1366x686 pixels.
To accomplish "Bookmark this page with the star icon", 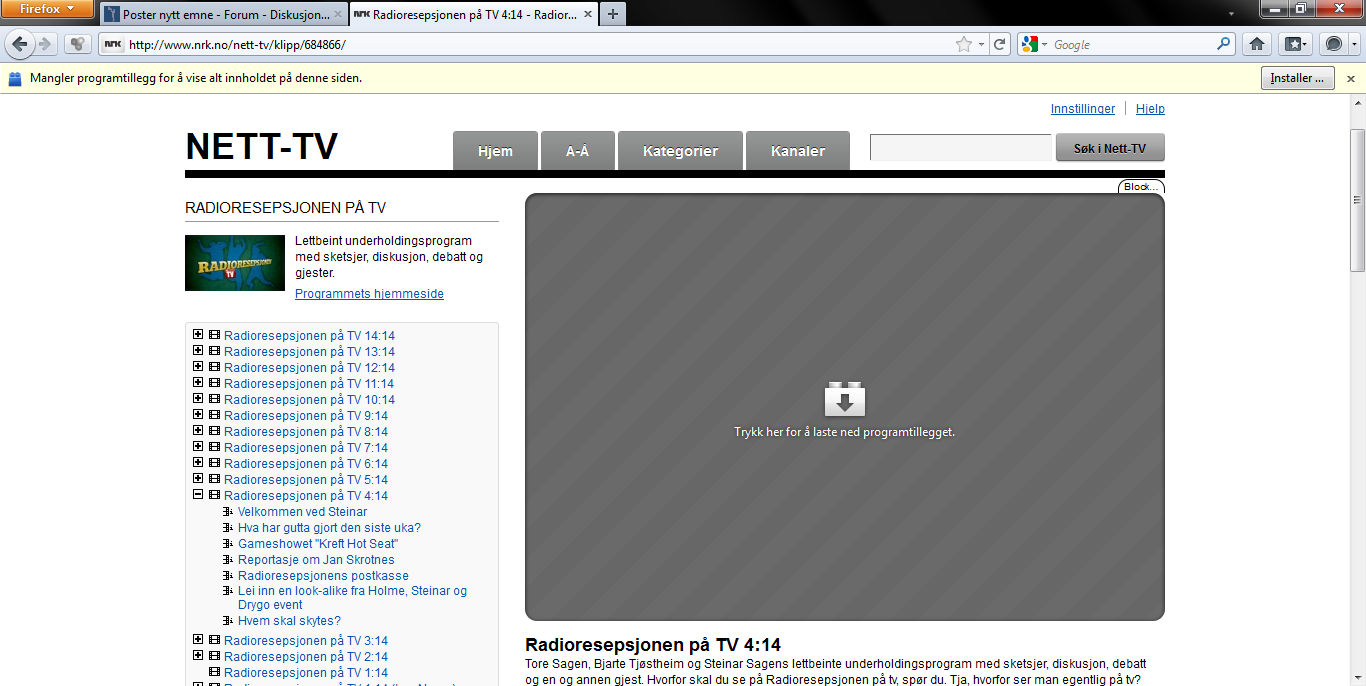I will tap(964, 44).
